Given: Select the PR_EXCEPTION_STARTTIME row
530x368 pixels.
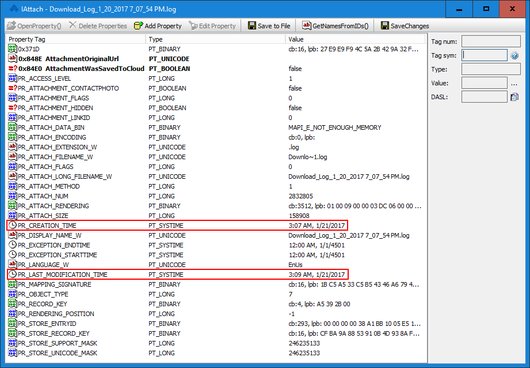Looking at the screenshot, I should [x=216, y=255].
